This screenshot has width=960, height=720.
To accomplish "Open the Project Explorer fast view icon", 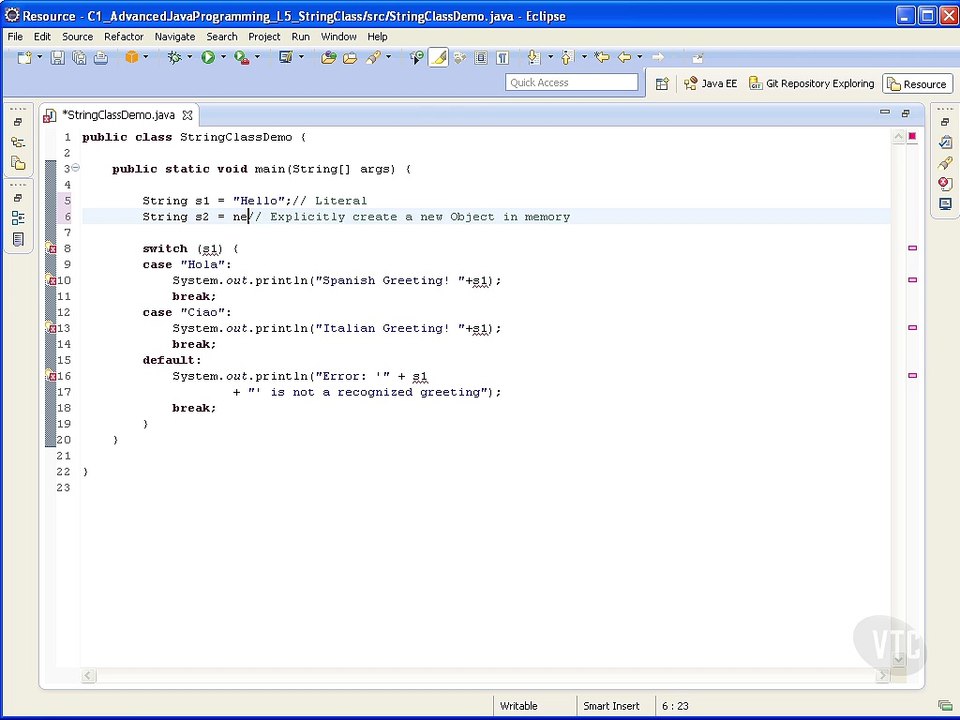I will click(18, 163).
